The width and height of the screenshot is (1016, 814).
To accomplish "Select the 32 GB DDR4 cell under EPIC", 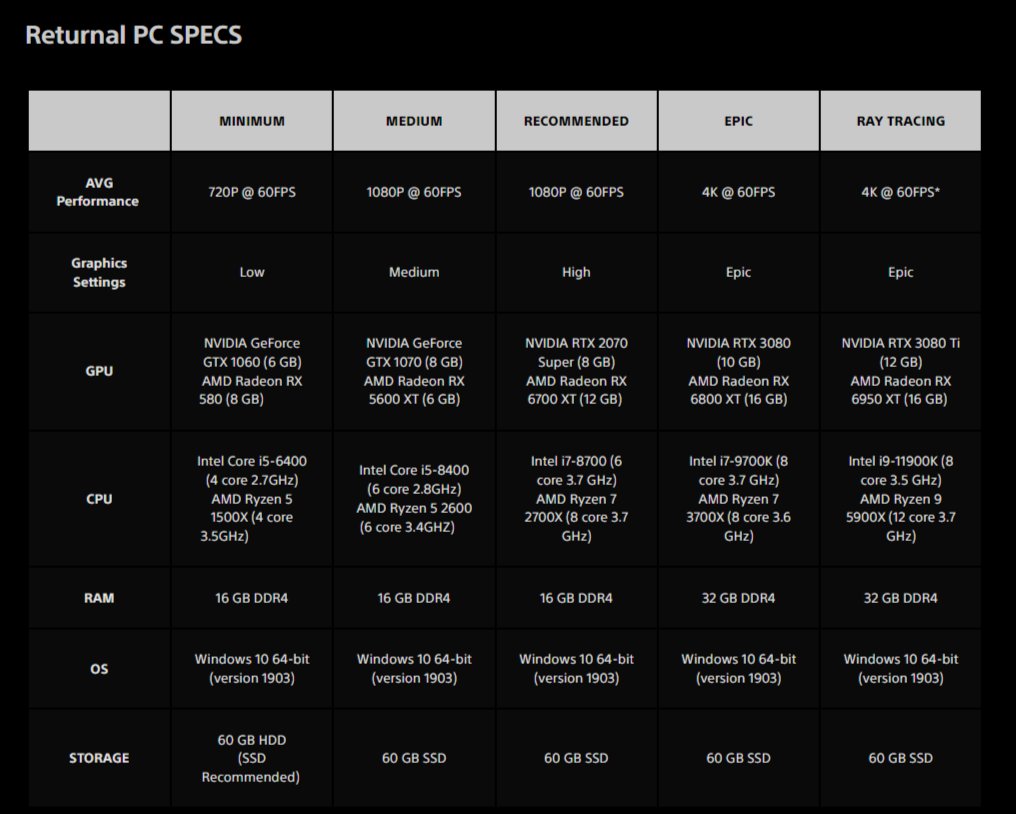I will point(739,598).
